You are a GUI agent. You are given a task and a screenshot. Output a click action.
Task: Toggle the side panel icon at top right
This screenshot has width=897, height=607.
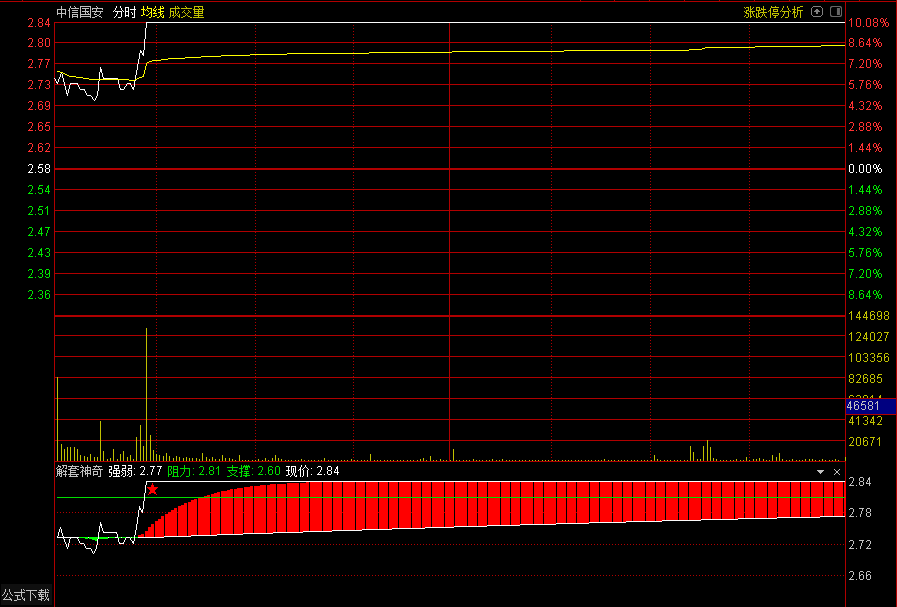[834, 12]
